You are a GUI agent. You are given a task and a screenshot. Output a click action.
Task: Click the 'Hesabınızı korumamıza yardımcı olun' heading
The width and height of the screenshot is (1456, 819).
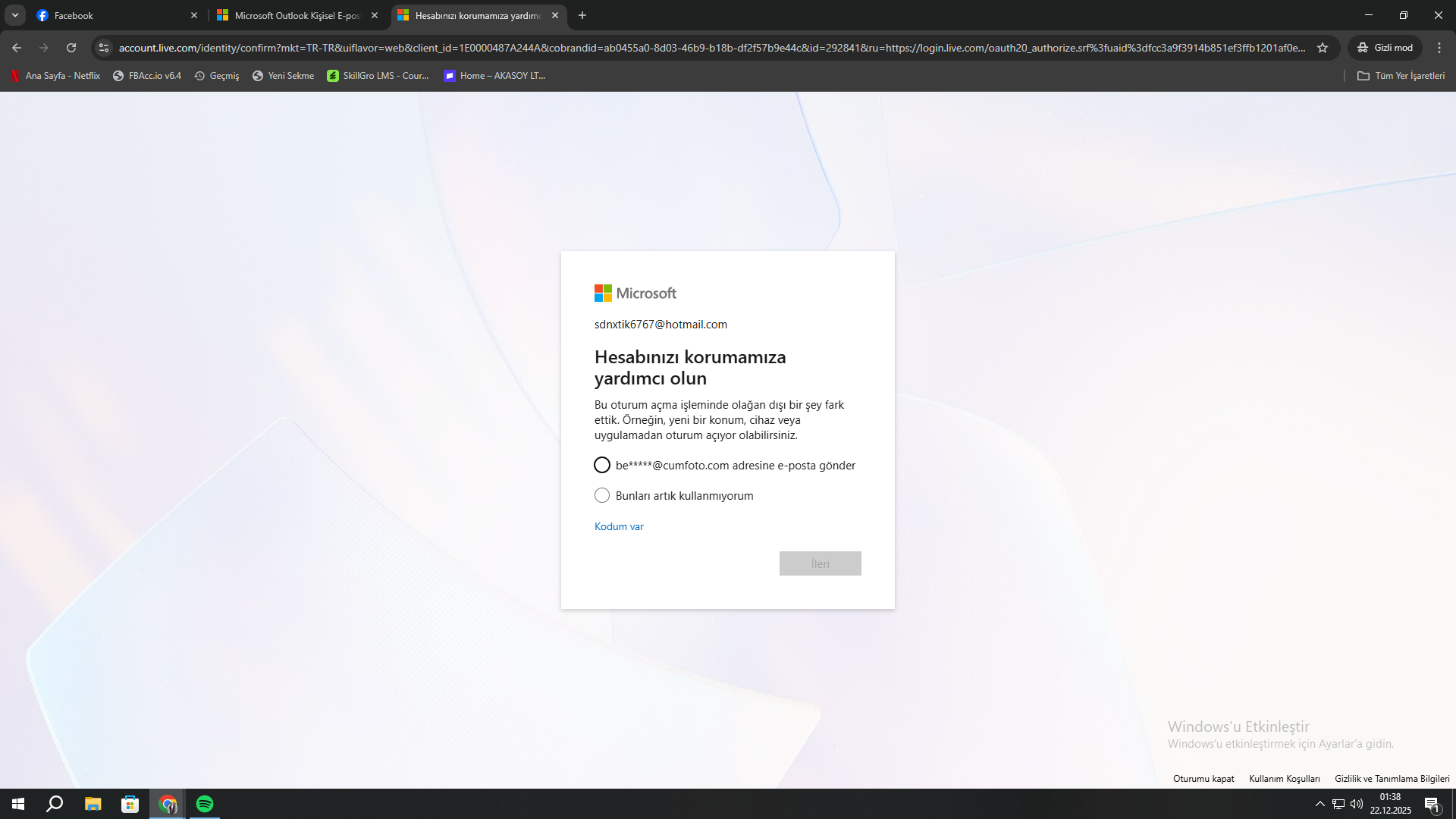click(x=690, y=368)
